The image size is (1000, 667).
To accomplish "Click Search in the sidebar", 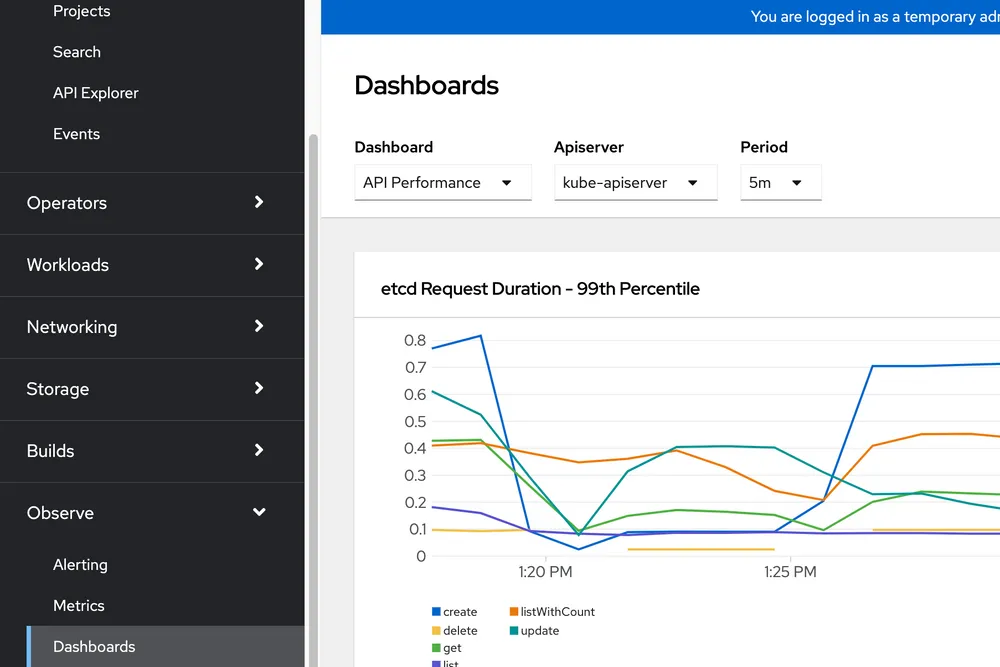I will pos(76,51).
